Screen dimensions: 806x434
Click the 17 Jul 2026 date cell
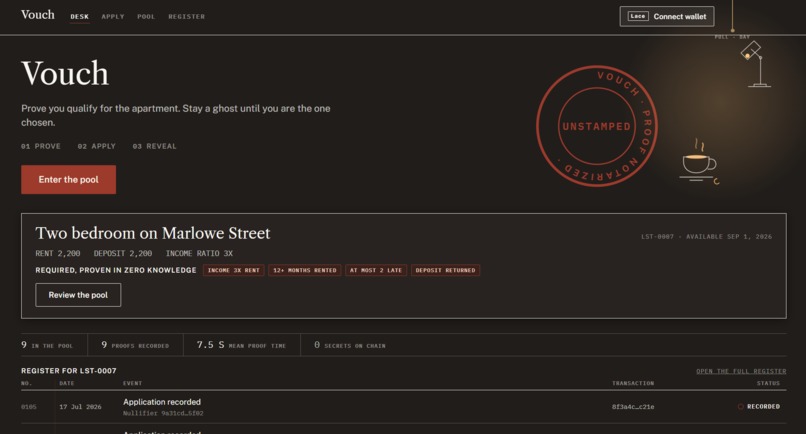pyautogui.click(x=80, y=407)
